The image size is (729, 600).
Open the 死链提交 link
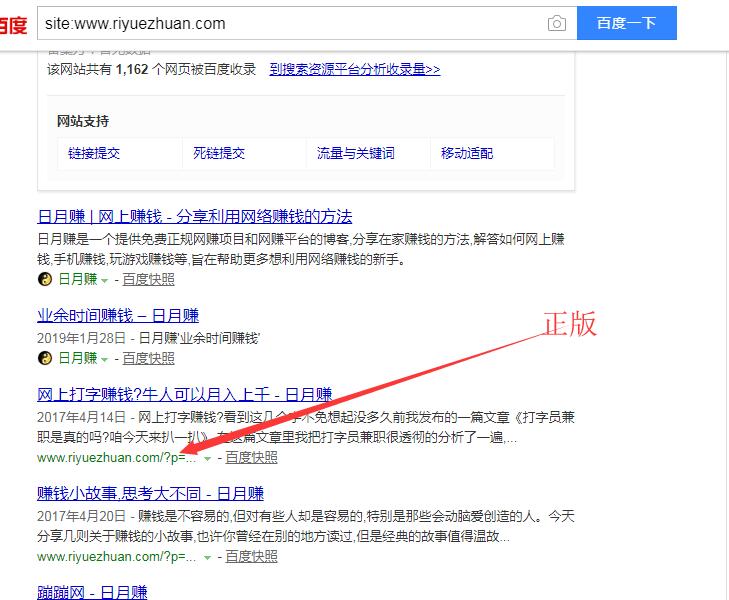219,153
